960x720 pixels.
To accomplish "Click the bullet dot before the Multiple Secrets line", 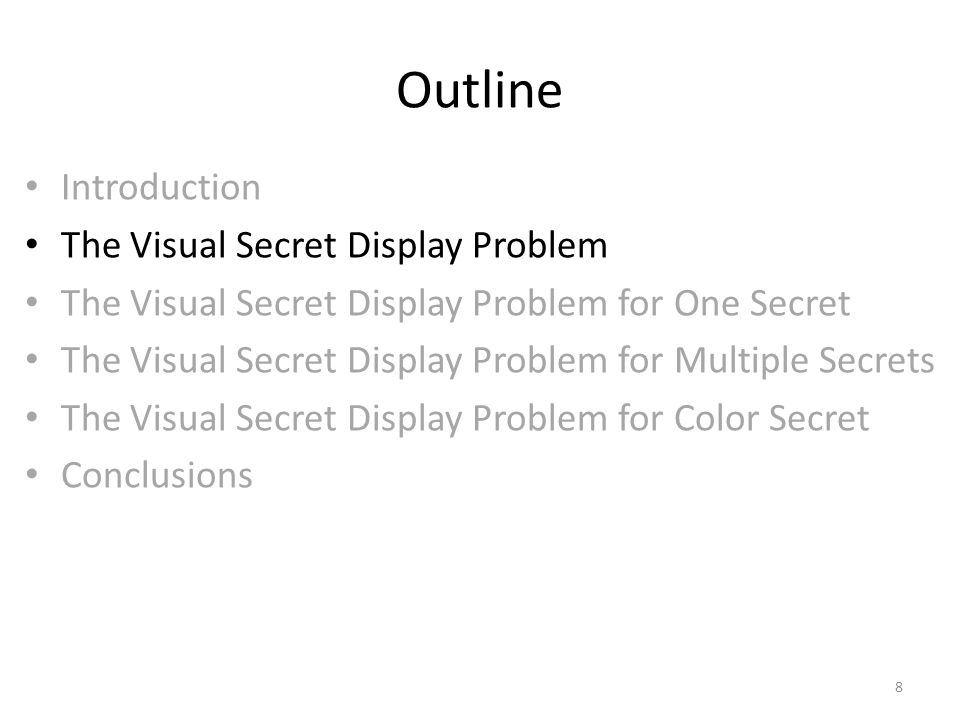I will (x=32, y=359).
